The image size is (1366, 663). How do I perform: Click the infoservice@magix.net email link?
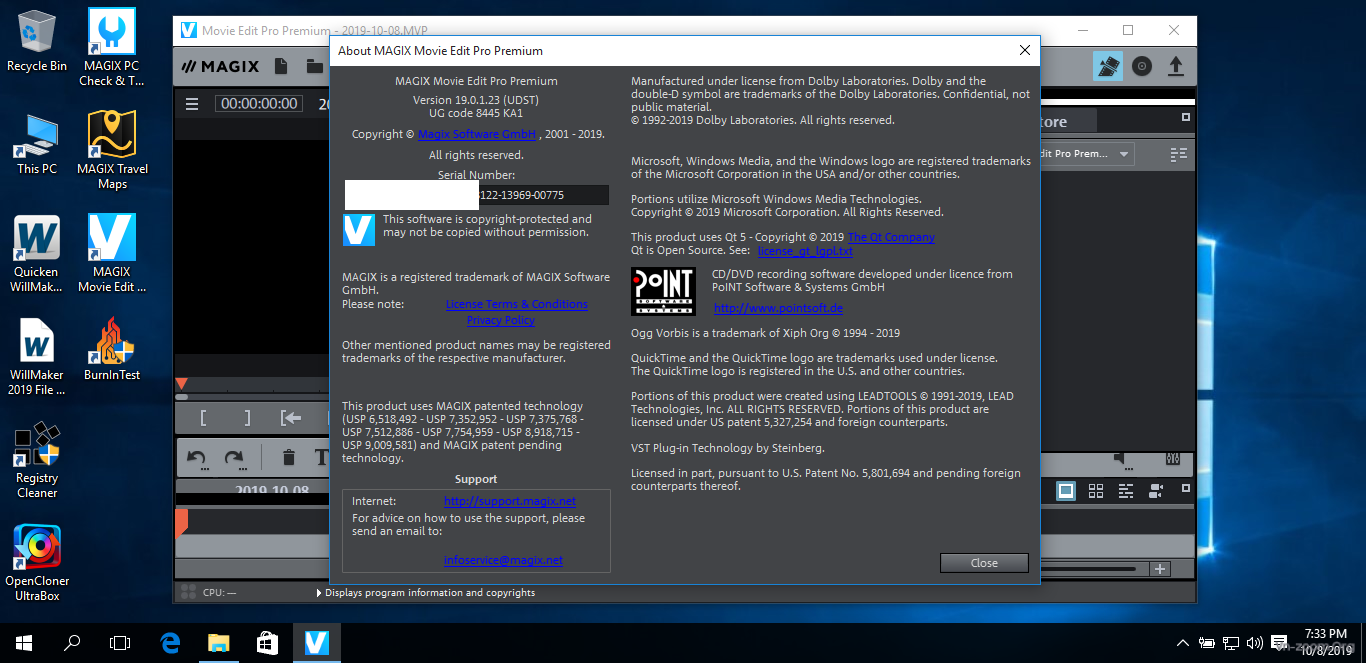point(503,560)
